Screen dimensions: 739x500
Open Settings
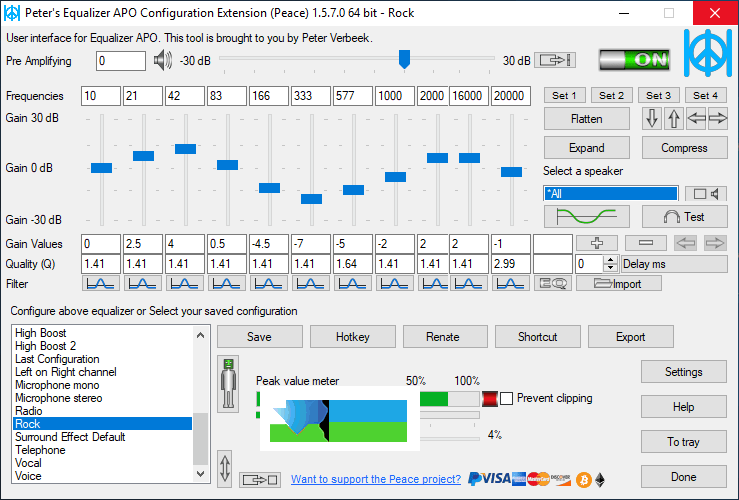pos(683,372)
